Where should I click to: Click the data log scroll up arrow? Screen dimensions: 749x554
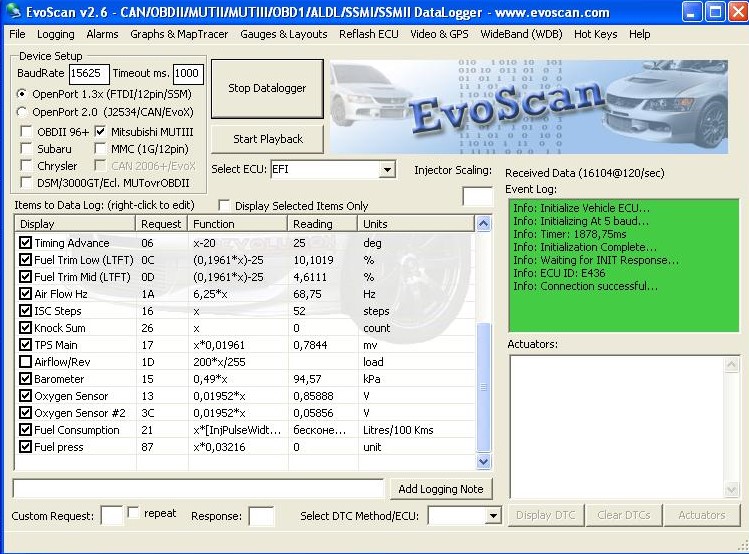click(483, 224)
